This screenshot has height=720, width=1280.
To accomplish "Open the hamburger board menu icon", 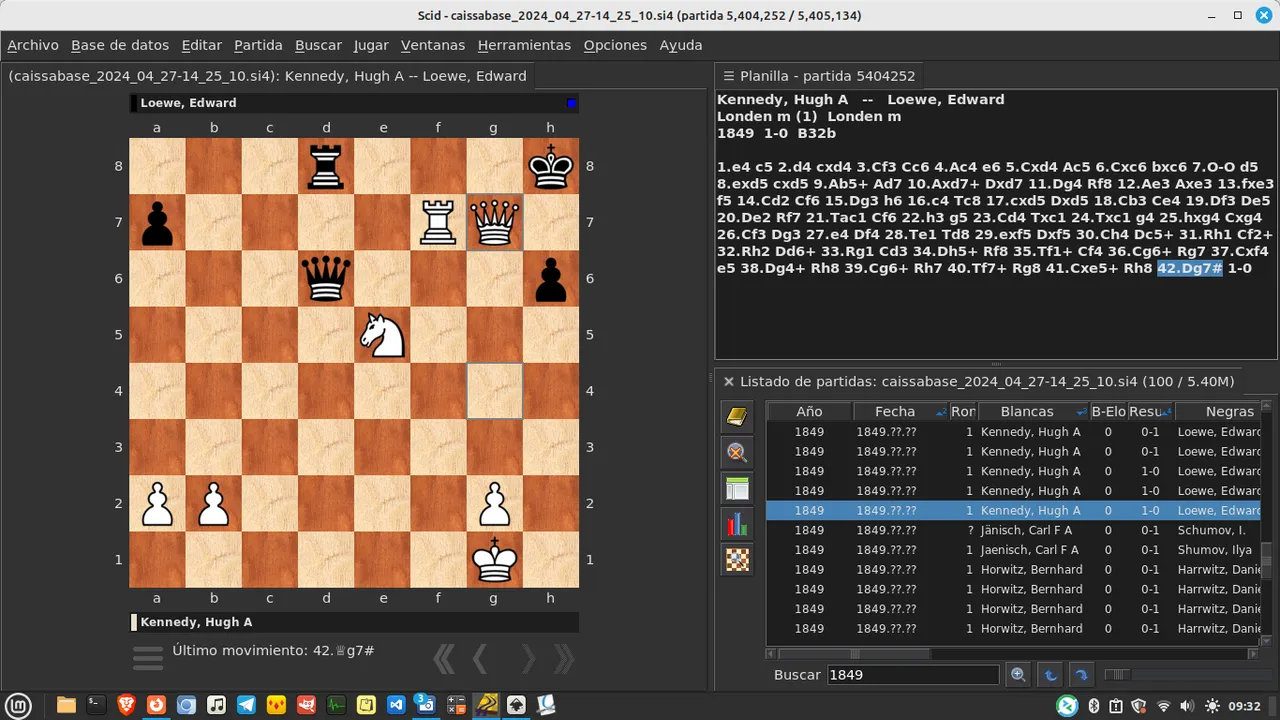I will pos(148,658).
